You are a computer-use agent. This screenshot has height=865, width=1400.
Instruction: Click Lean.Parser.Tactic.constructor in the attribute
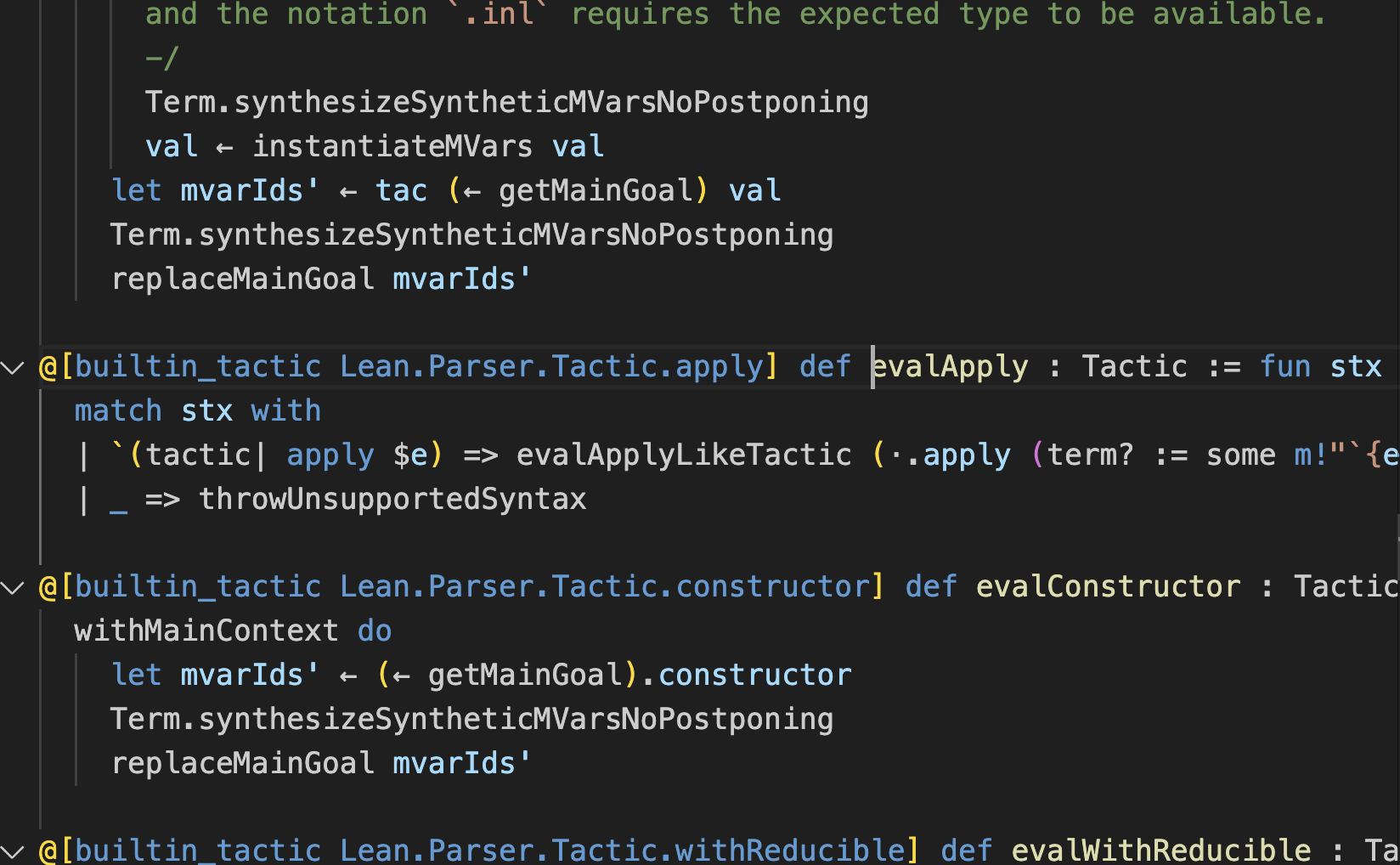(605, 587)
